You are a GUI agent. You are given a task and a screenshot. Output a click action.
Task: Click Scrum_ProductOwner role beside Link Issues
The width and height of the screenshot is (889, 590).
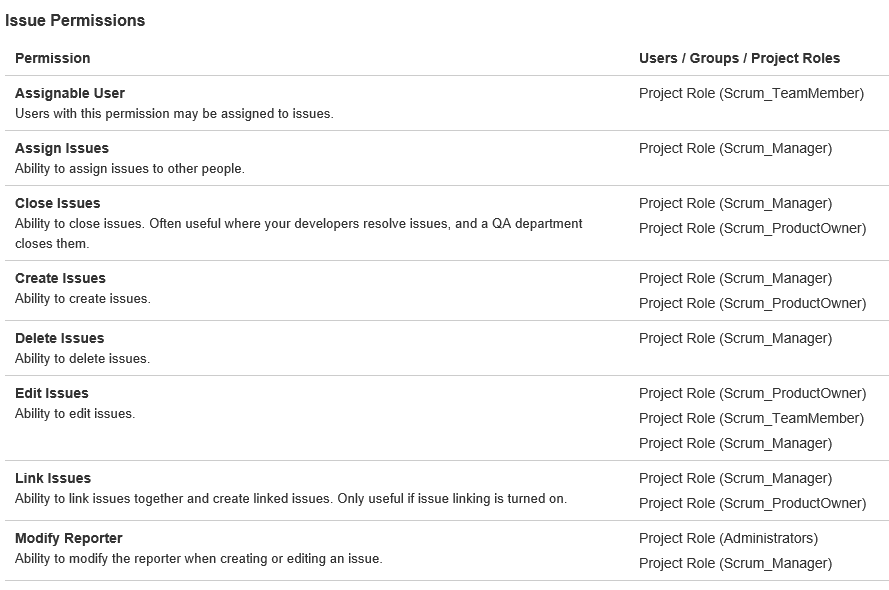pos(752,503)
